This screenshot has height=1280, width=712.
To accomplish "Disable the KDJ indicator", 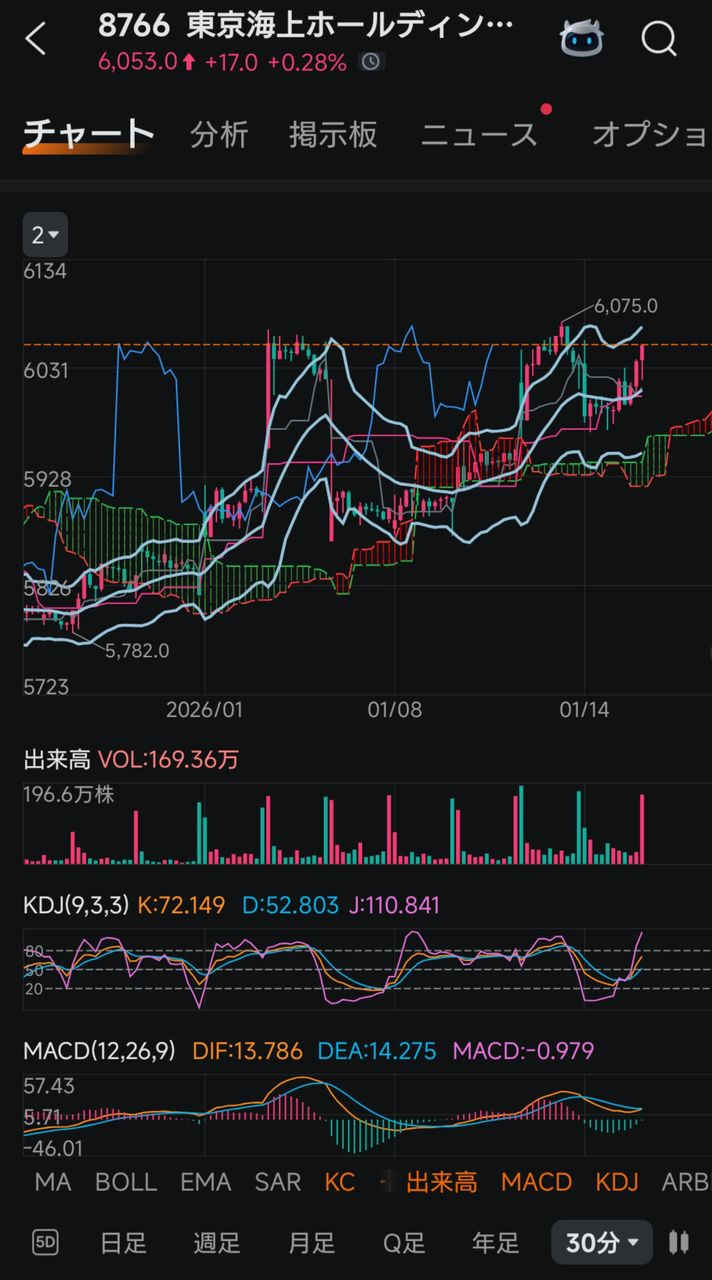I will 616,1182.
